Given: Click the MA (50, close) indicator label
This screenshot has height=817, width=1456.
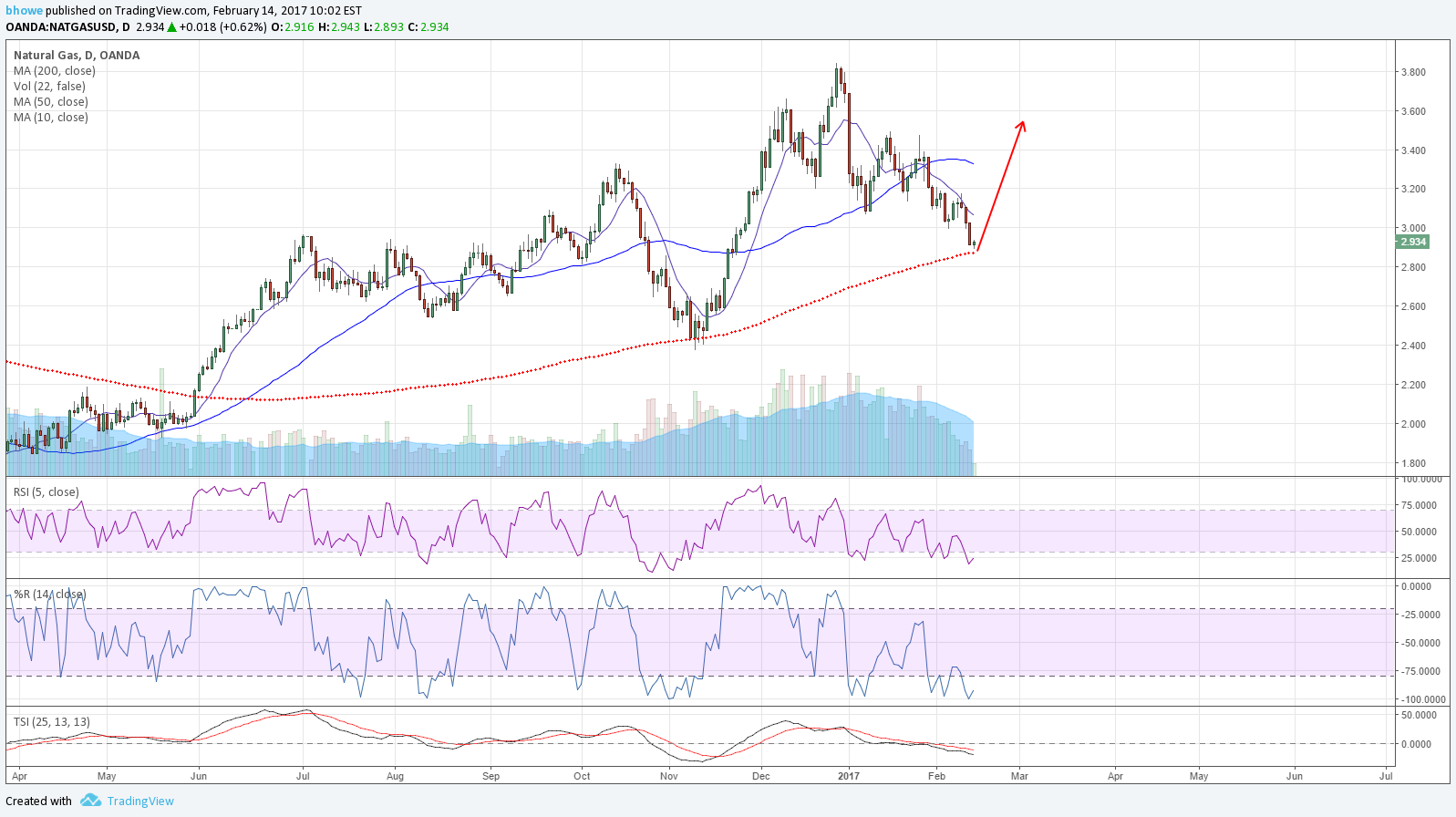Looking at the screenshot, I should [x=51, y=101].
